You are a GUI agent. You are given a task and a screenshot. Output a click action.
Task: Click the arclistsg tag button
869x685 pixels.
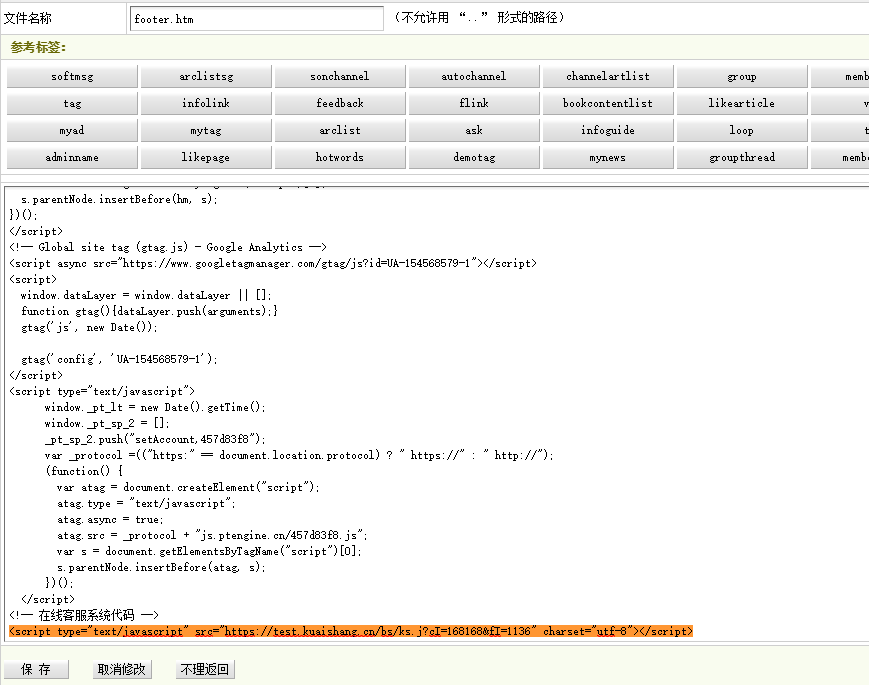[206, 76]
